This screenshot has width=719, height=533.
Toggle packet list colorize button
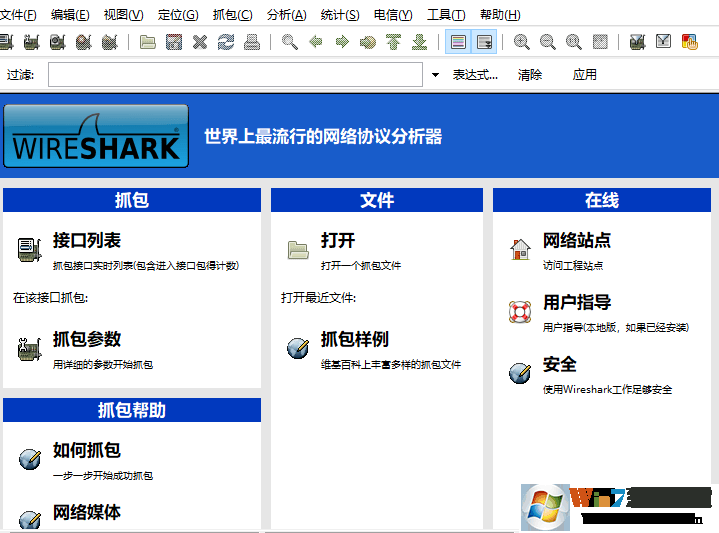tap(458, 42)
